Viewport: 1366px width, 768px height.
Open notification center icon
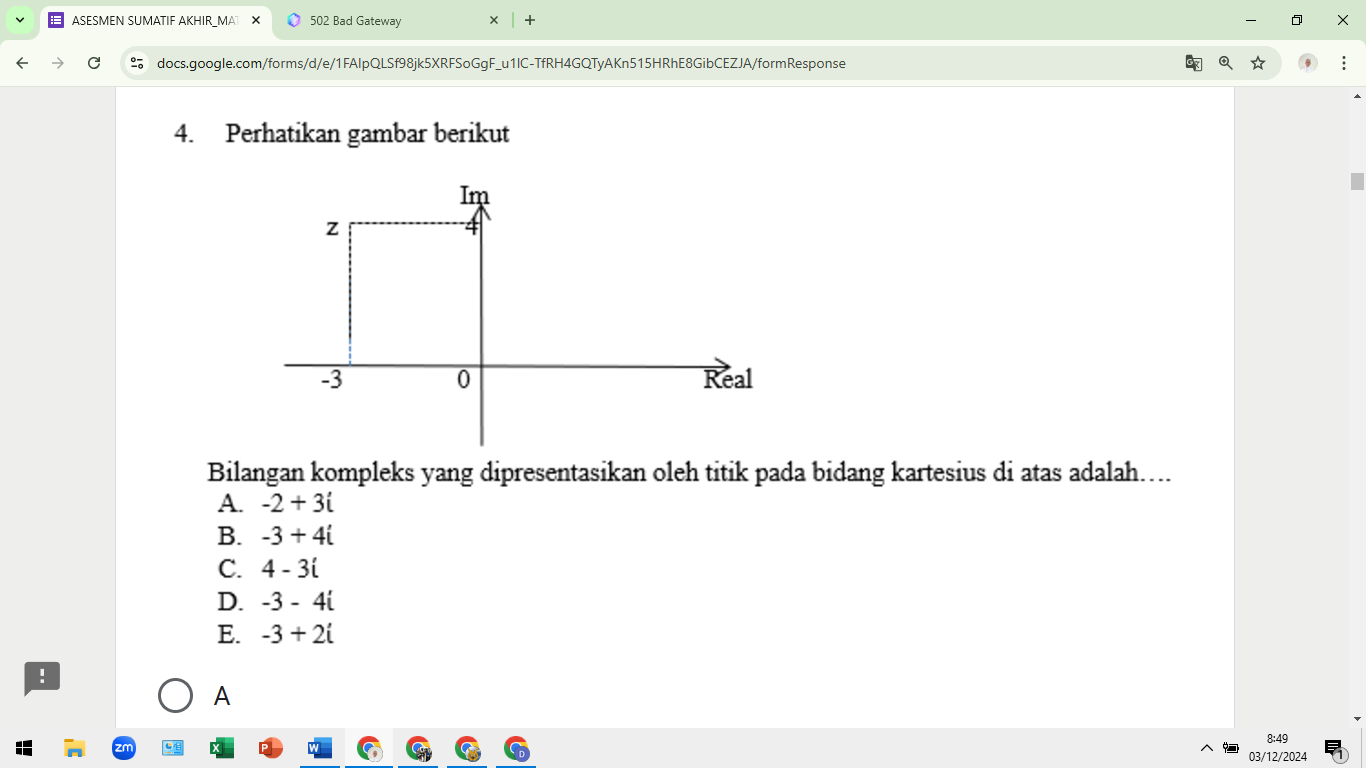tap(1334, 749)
